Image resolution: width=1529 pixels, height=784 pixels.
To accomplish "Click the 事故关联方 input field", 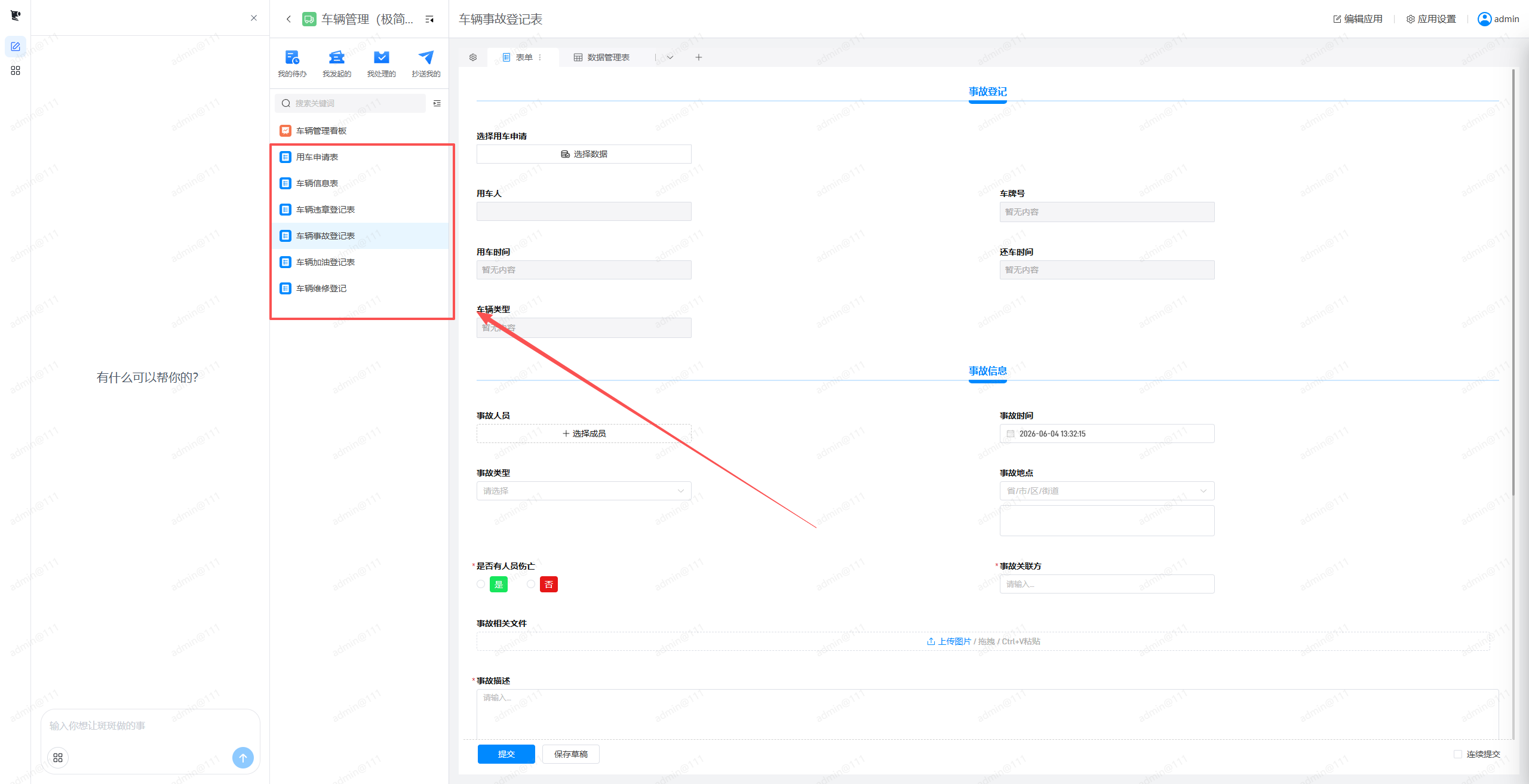I will click(1107, 584).
